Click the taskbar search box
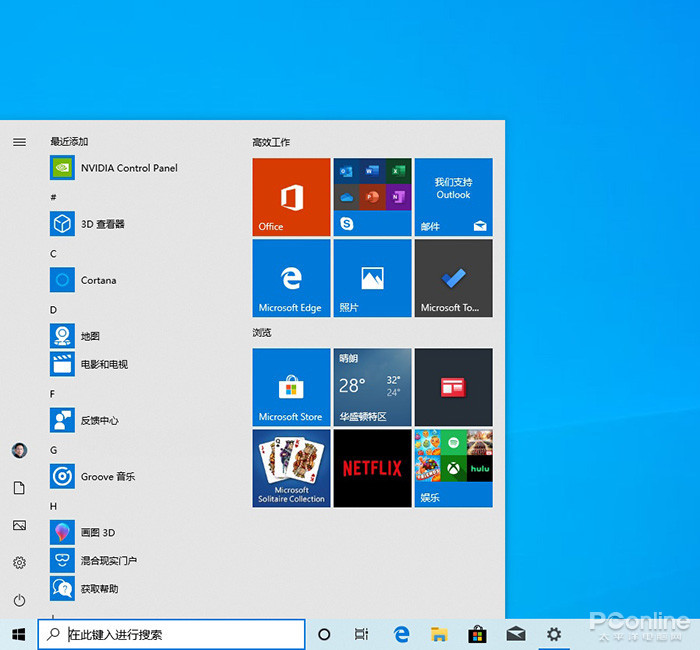This screenshot has width=700, height=650. pos(172,634)
